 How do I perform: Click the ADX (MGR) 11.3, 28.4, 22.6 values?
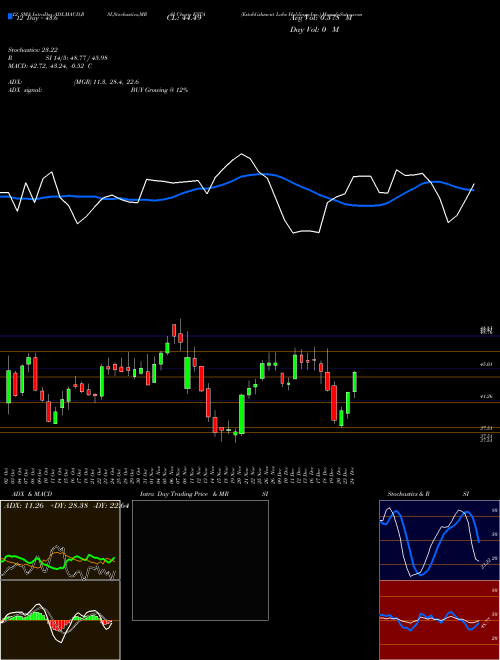[106, 82]
